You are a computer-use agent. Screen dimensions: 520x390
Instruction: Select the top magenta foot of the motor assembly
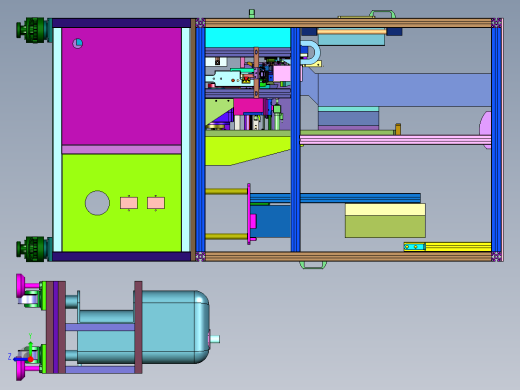(x=21, y=286)
